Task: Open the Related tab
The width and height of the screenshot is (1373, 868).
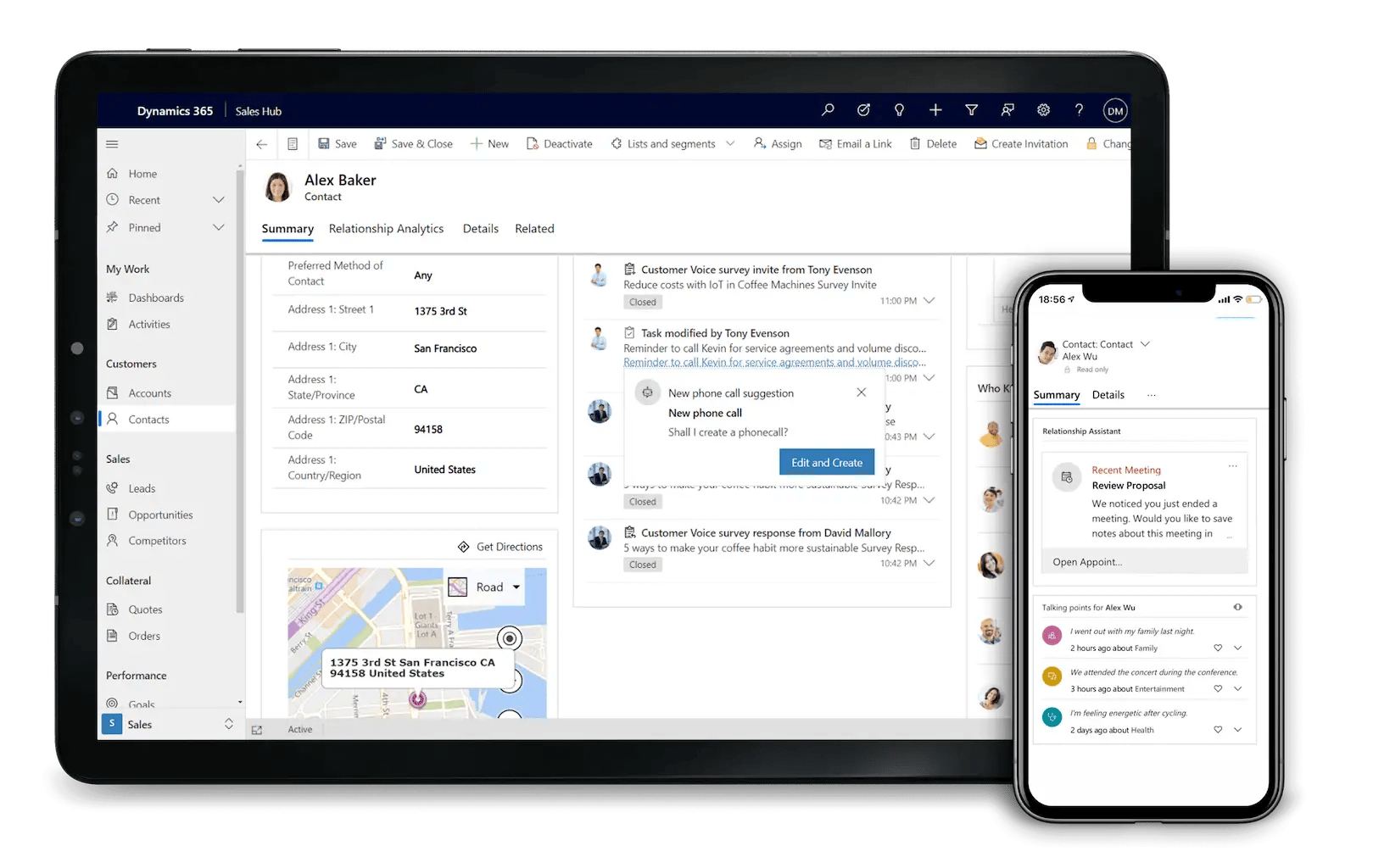Action: [534, 229]
